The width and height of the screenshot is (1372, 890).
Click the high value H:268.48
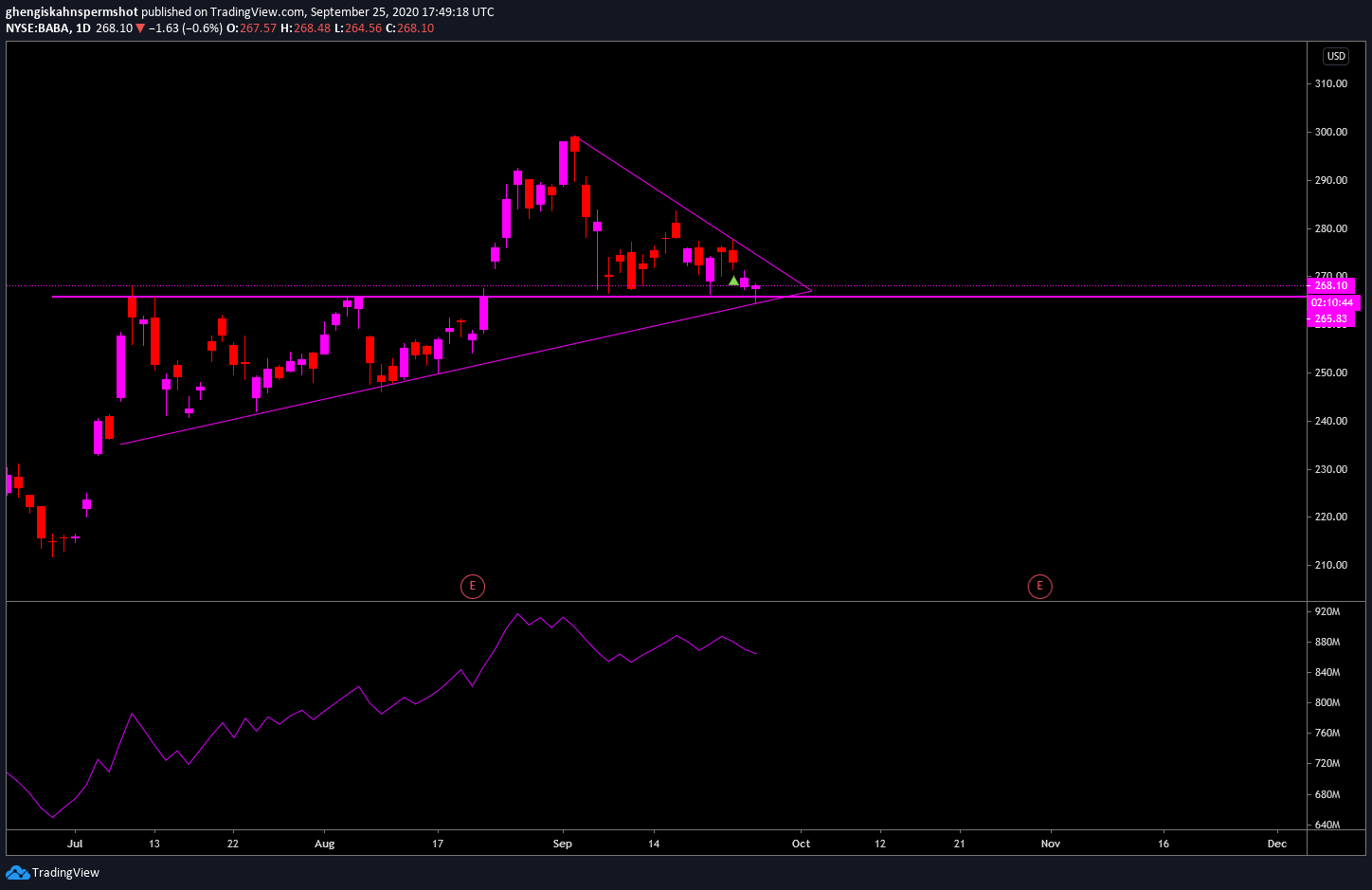(305, 28)
